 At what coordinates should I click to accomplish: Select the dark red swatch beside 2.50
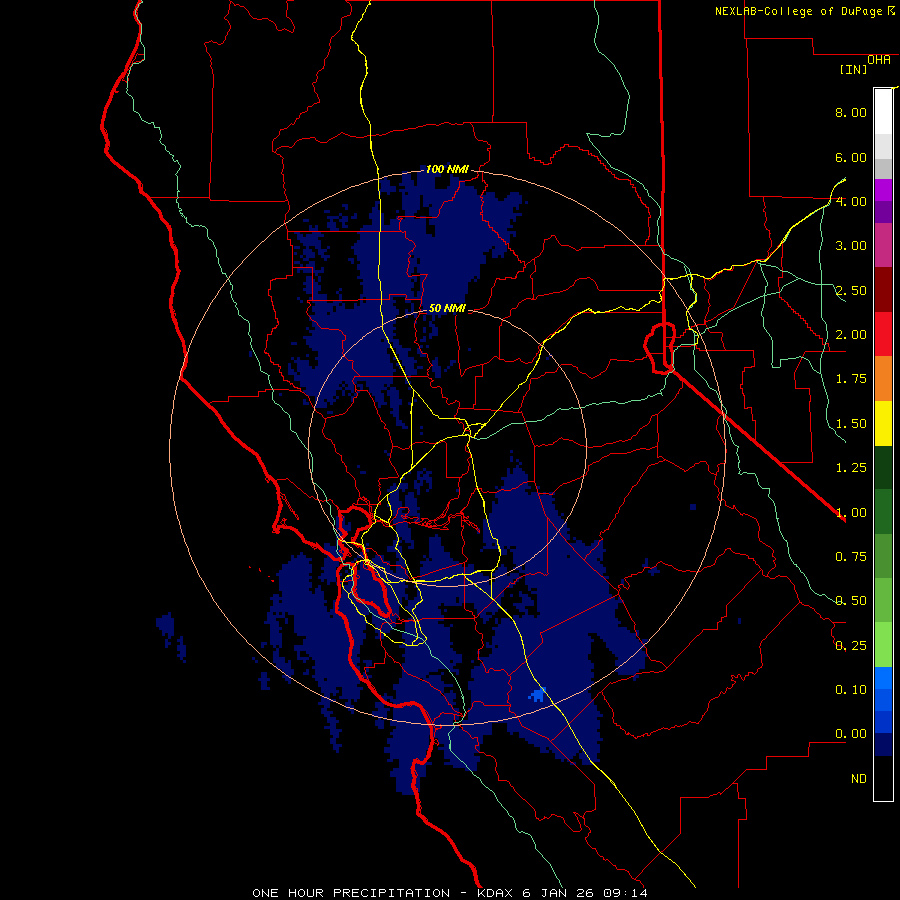point(883,290)
